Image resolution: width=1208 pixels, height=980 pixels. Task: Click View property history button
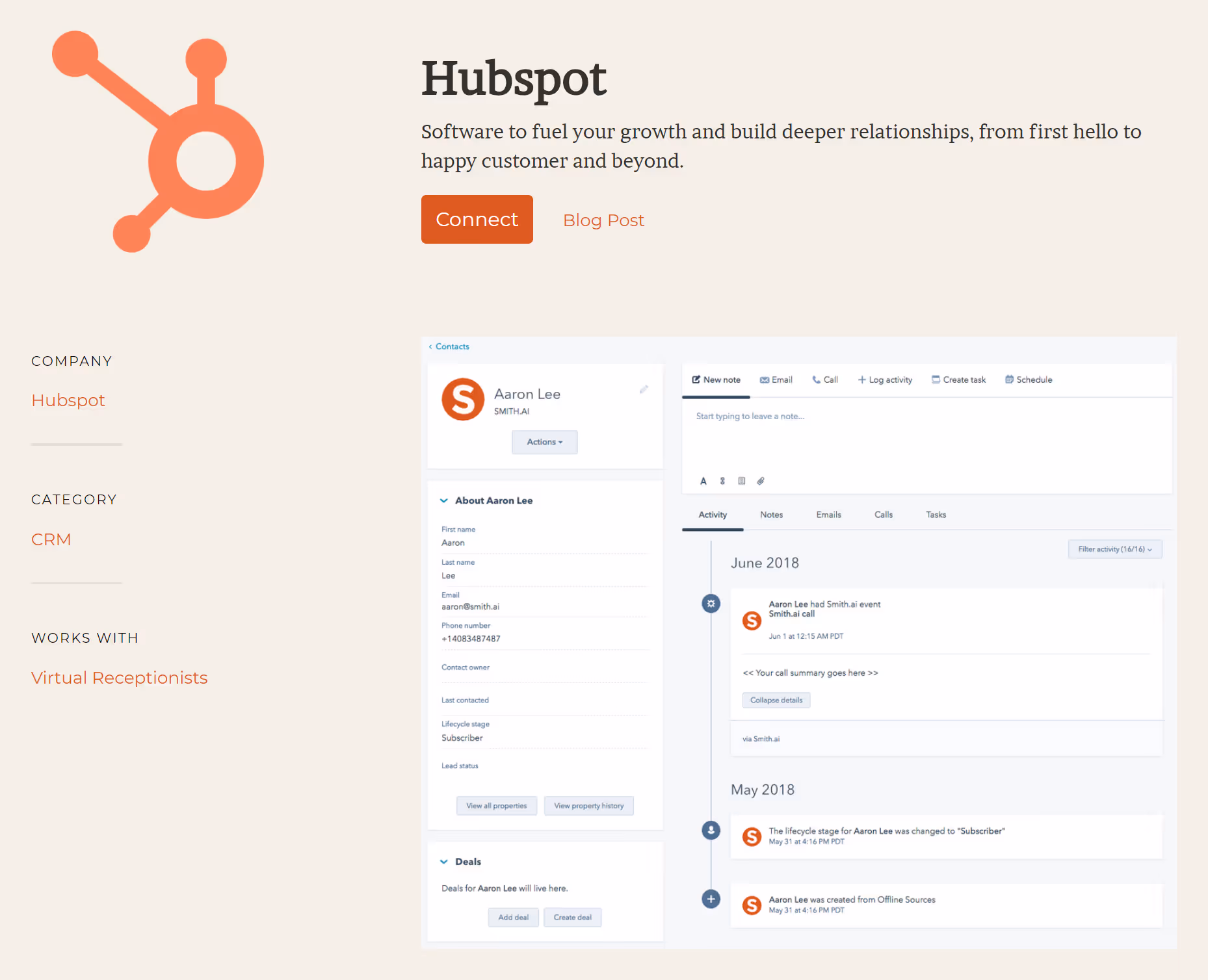(x=589, y=806)
